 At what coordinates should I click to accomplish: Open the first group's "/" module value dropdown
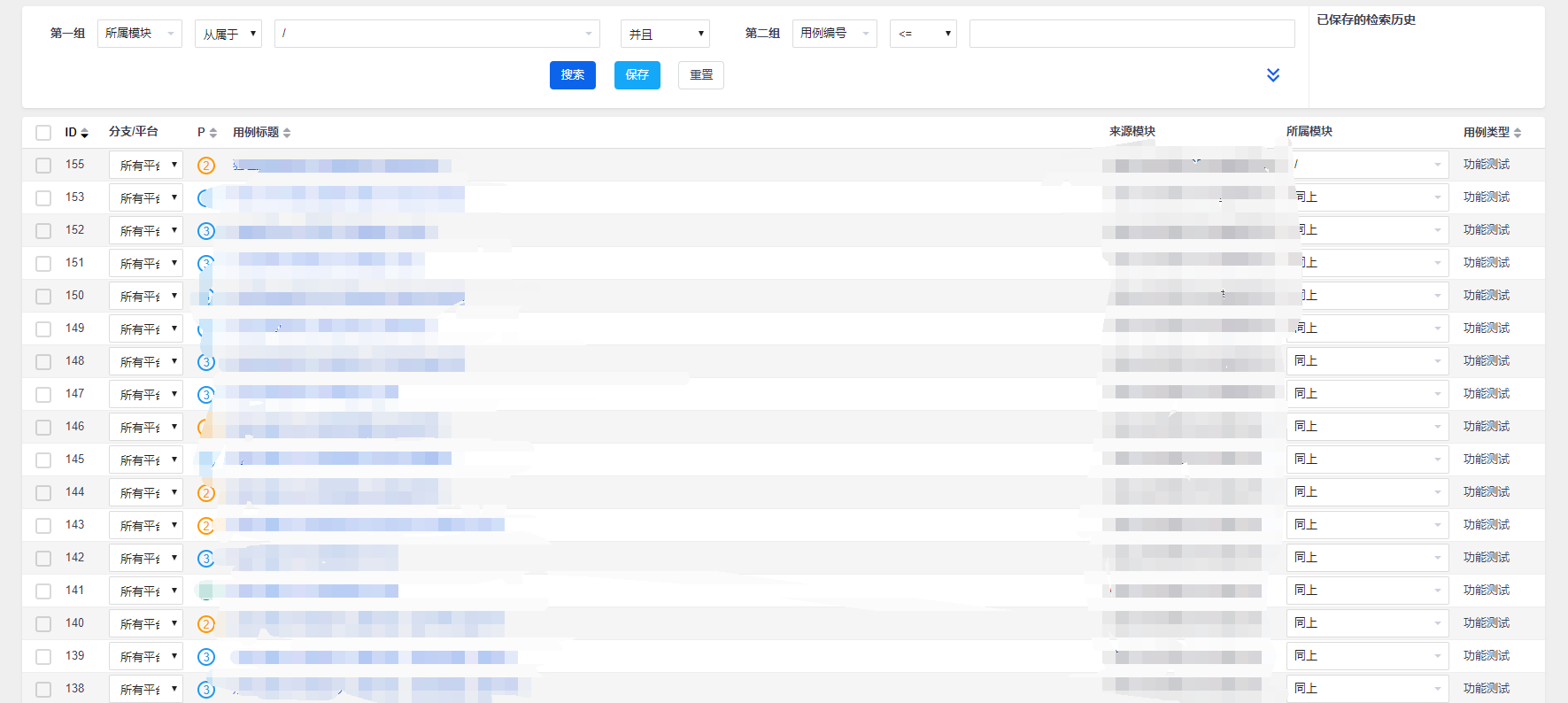437,34
